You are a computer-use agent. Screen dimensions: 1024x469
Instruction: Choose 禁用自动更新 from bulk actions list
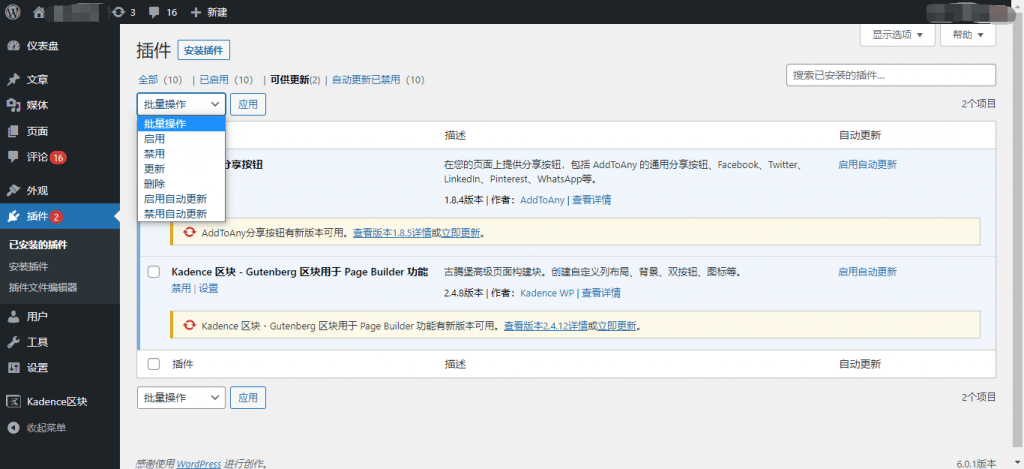pyautogui.click(x=181, y=214)
